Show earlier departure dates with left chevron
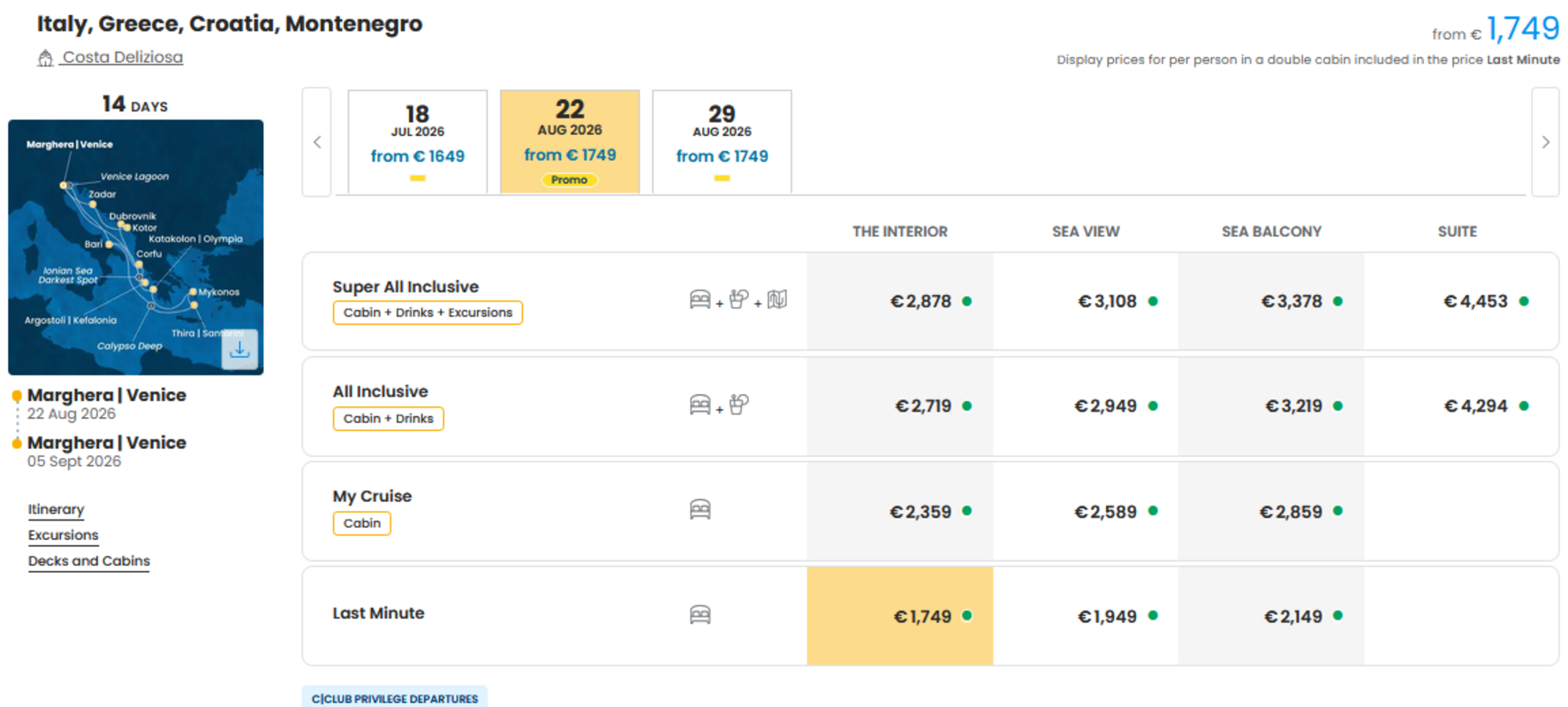 pyautogui.click(x=317, y=141)
